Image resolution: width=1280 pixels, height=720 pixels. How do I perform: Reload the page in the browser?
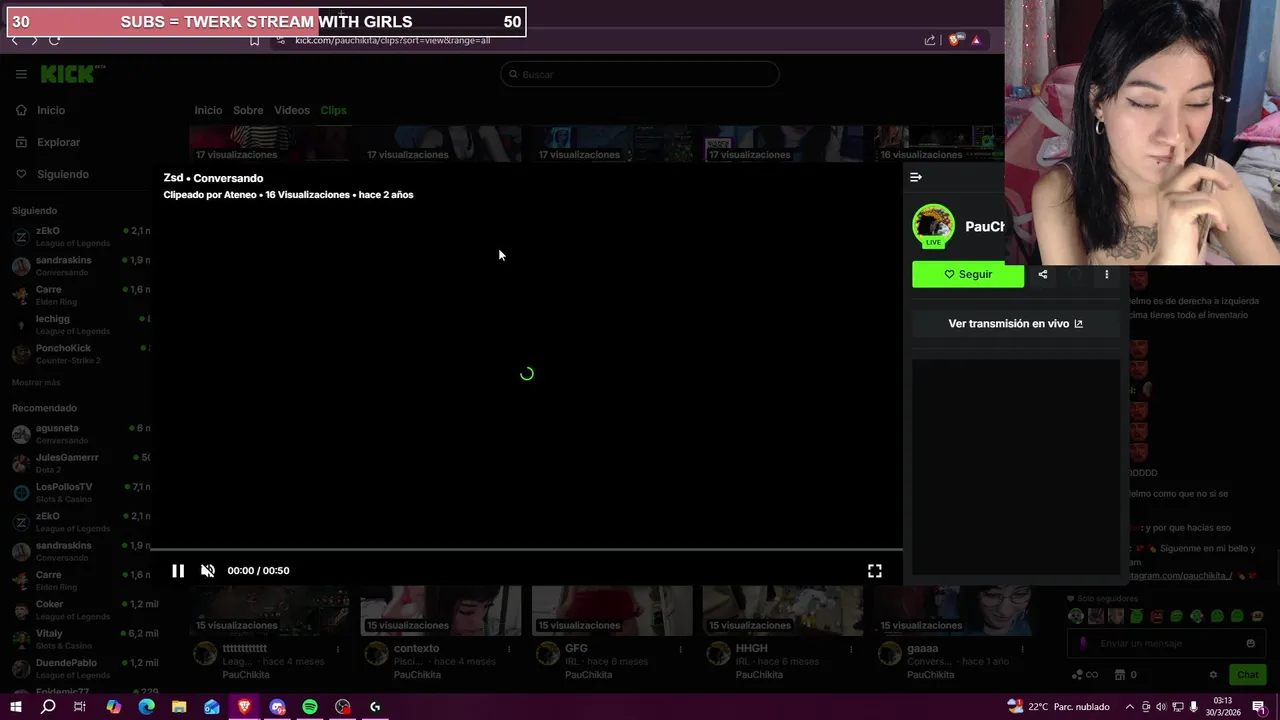click(x=55, y=40)
